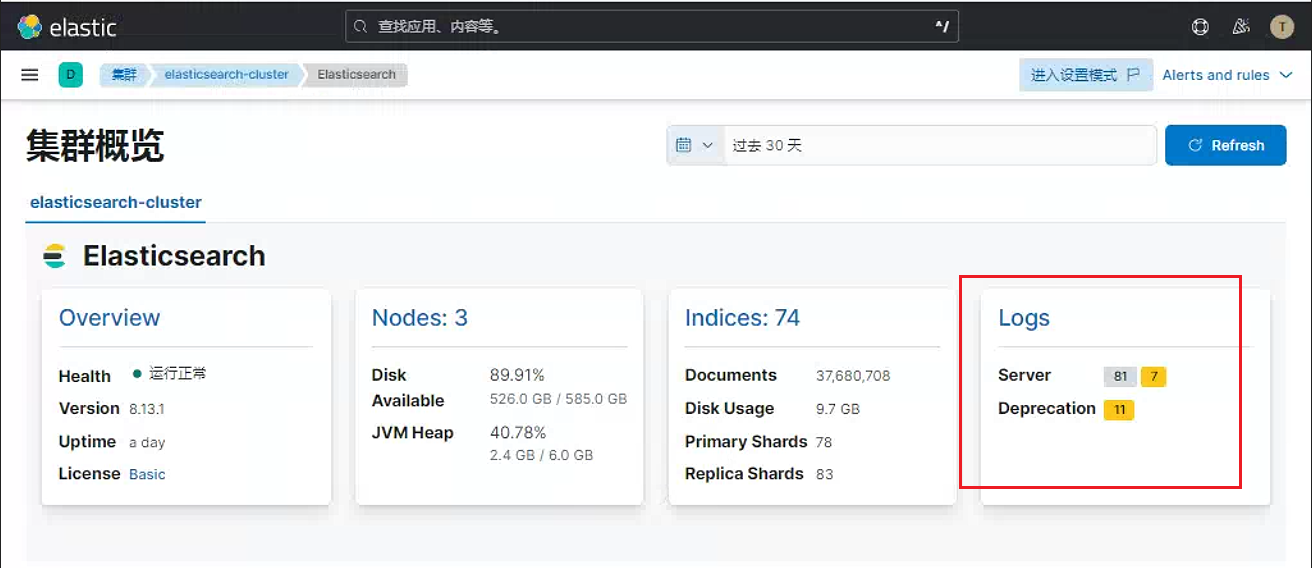
Task: Click the uptime value a day
Action: pos(147,442)
